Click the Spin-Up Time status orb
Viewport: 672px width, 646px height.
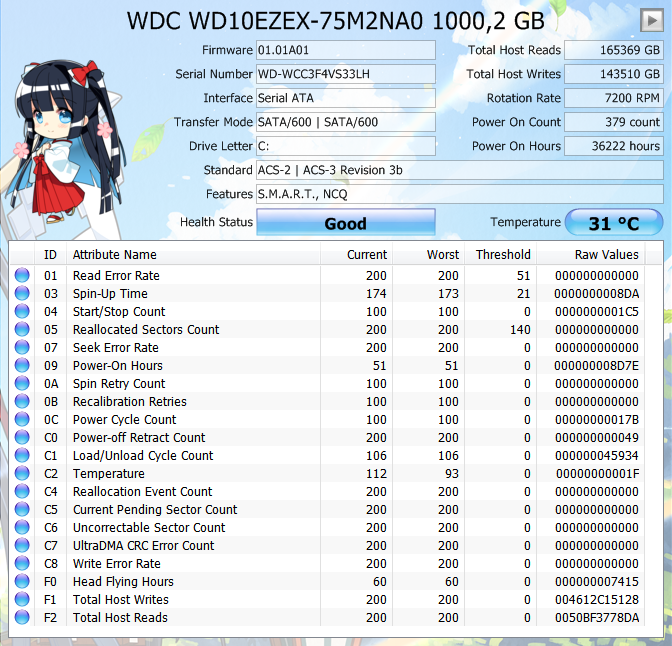(22, 294)
